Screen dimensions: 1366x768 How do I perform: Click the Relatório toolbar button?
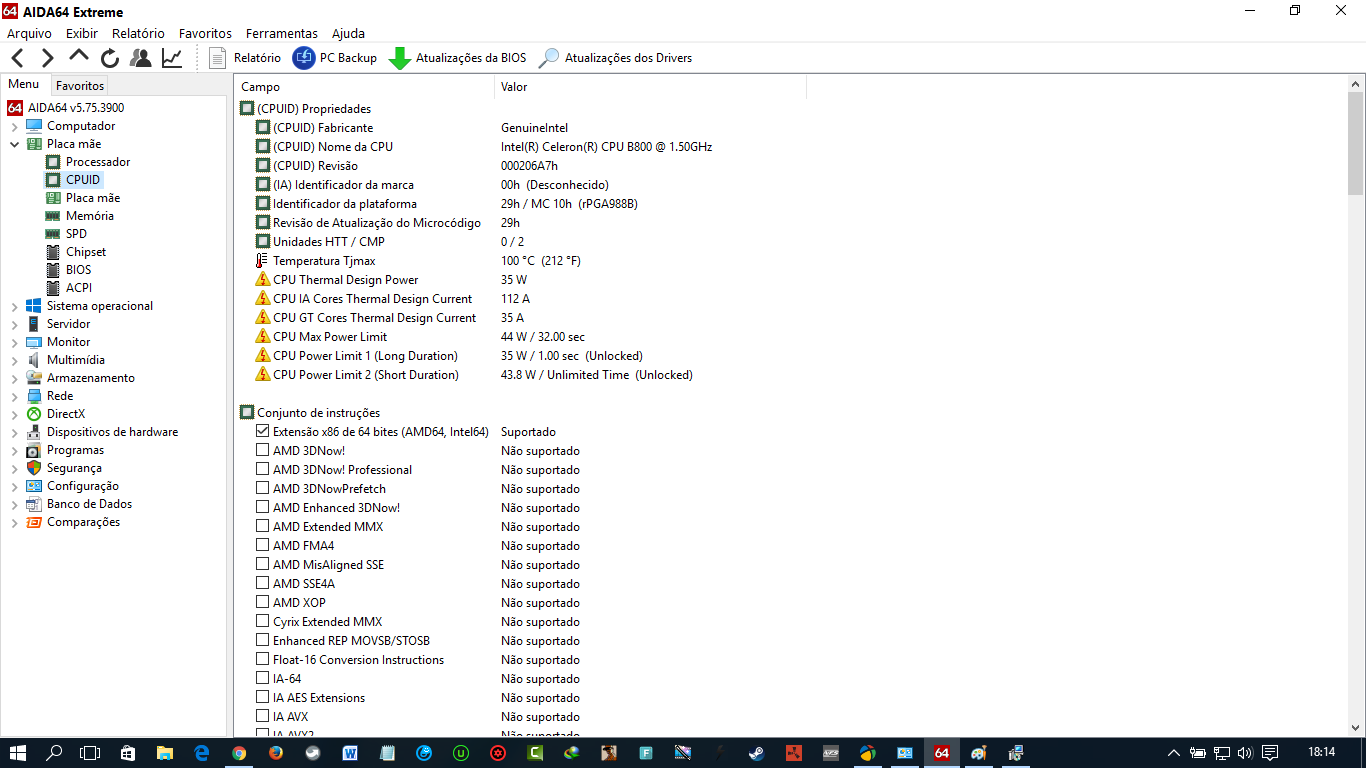(x=245, y=58)
